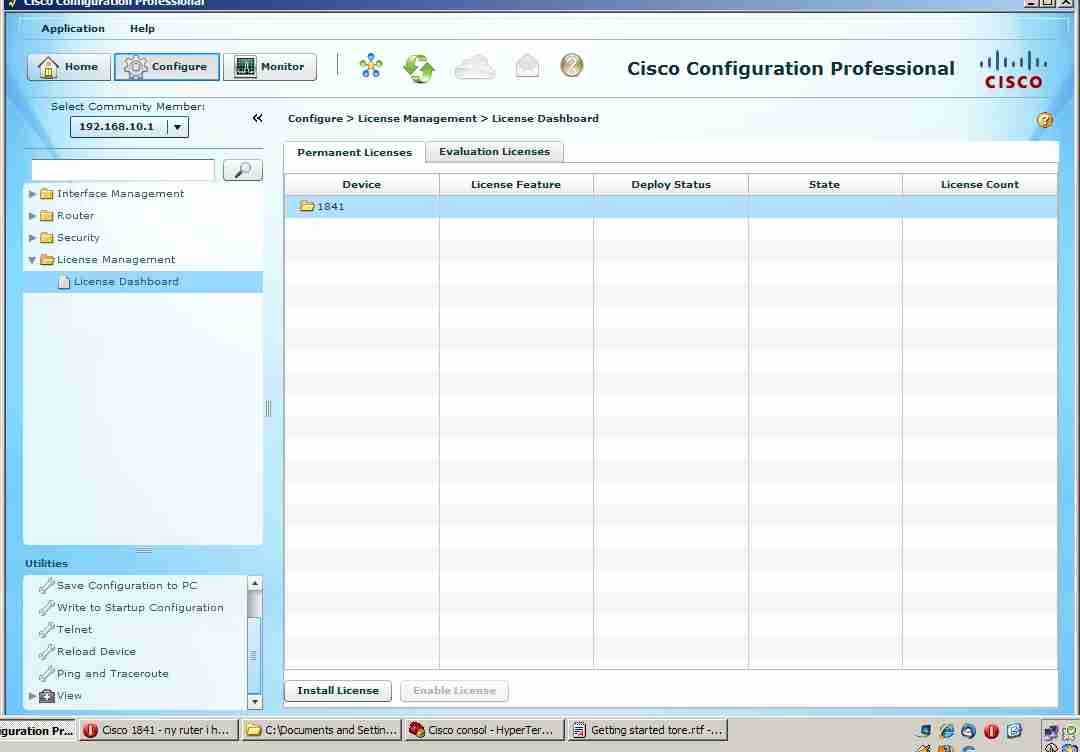Expand the Router folder
The image size is (1080, 752).
pos(32,216)
